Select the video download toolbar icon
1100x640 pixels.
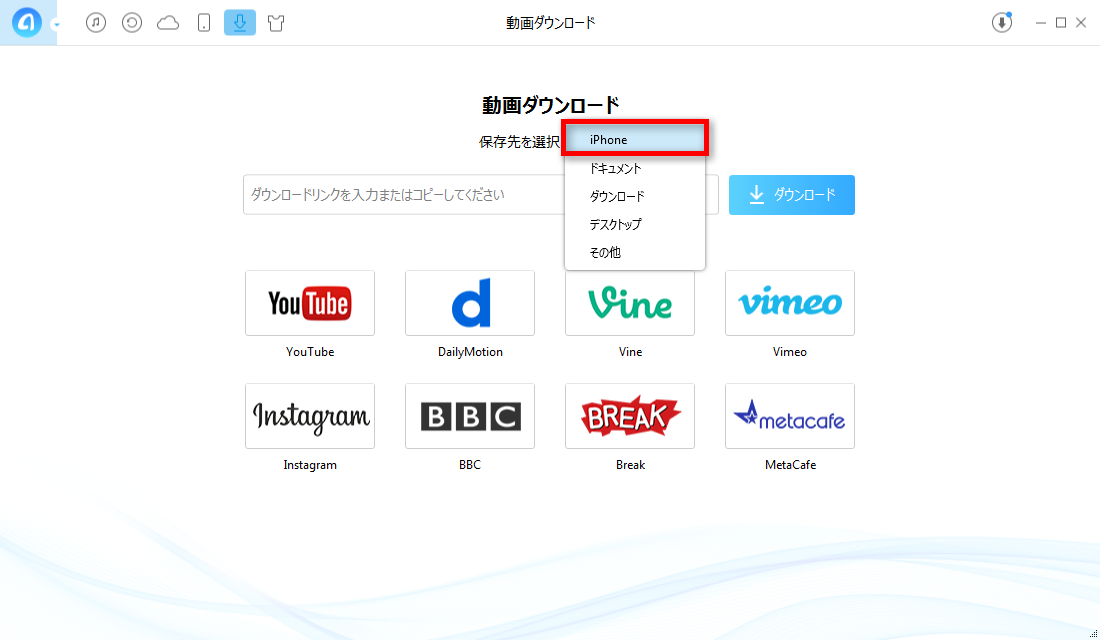[240, 22]
